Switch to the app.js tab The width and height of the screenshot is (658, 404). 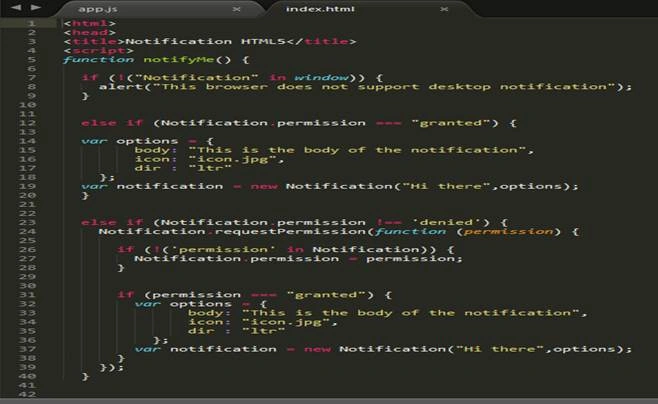point(98,9)
